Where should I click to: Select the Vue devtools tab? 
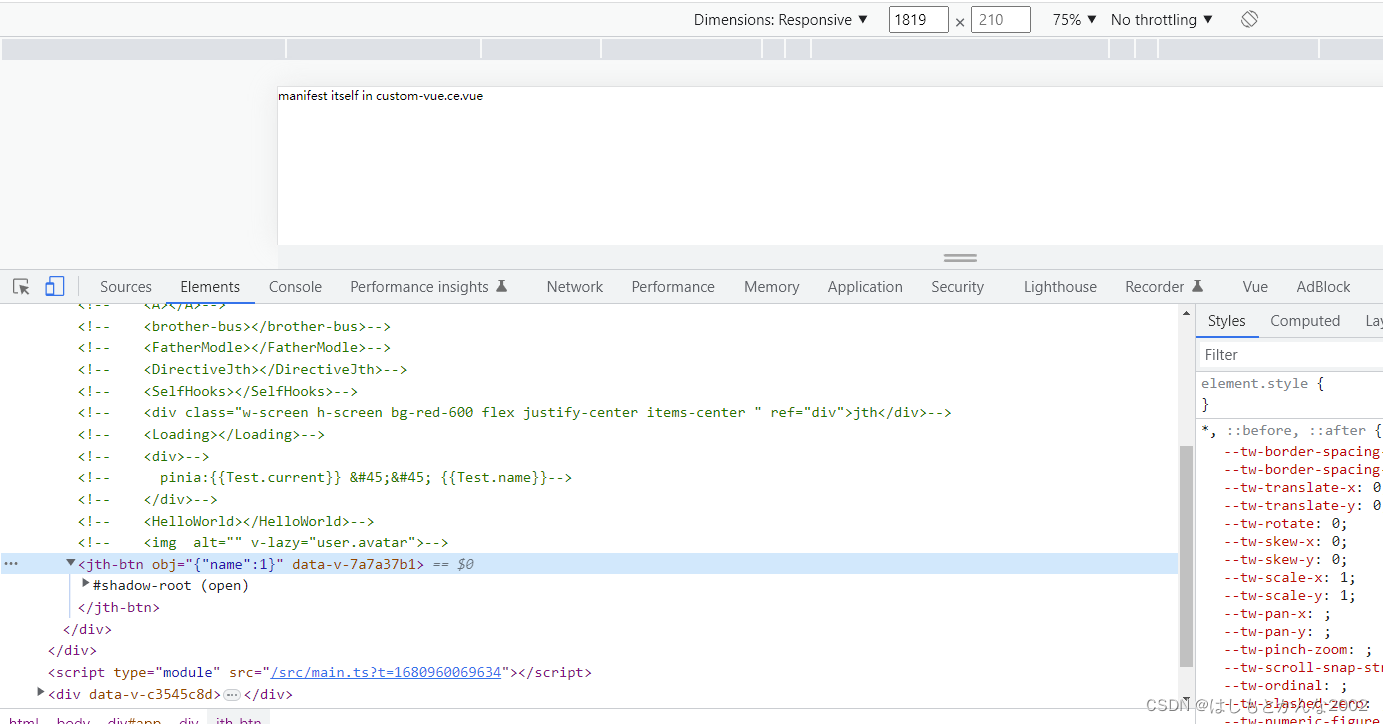pyautogui.click(x=1254, y=286)
